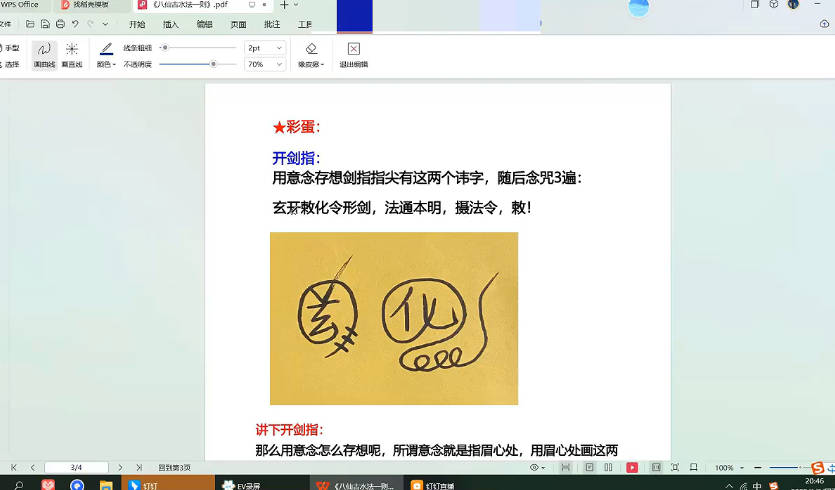
Task: Switch to hand tool mode
Action: point(11,48)
